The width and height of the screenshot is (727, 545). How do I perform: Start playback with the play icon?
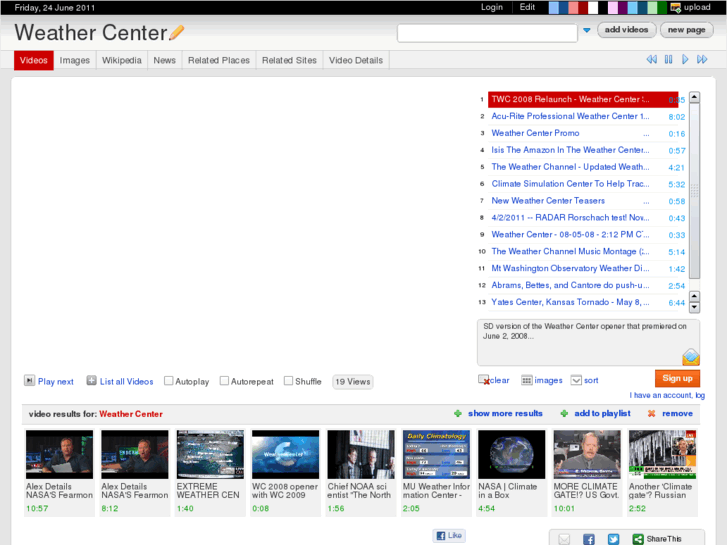point(685,59)
